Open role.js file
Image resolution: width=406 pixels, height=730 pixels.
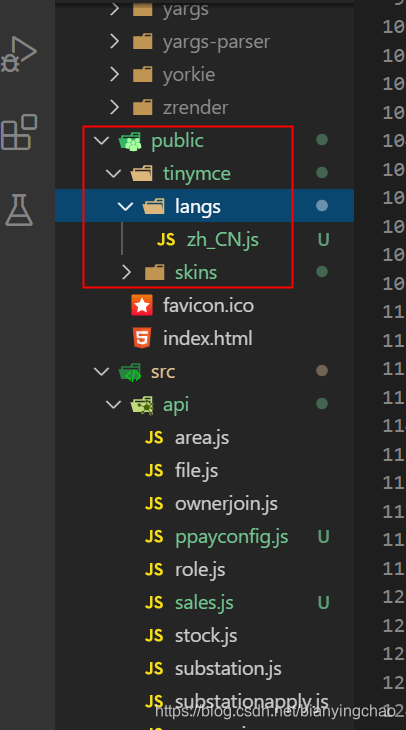click(200, 569)
